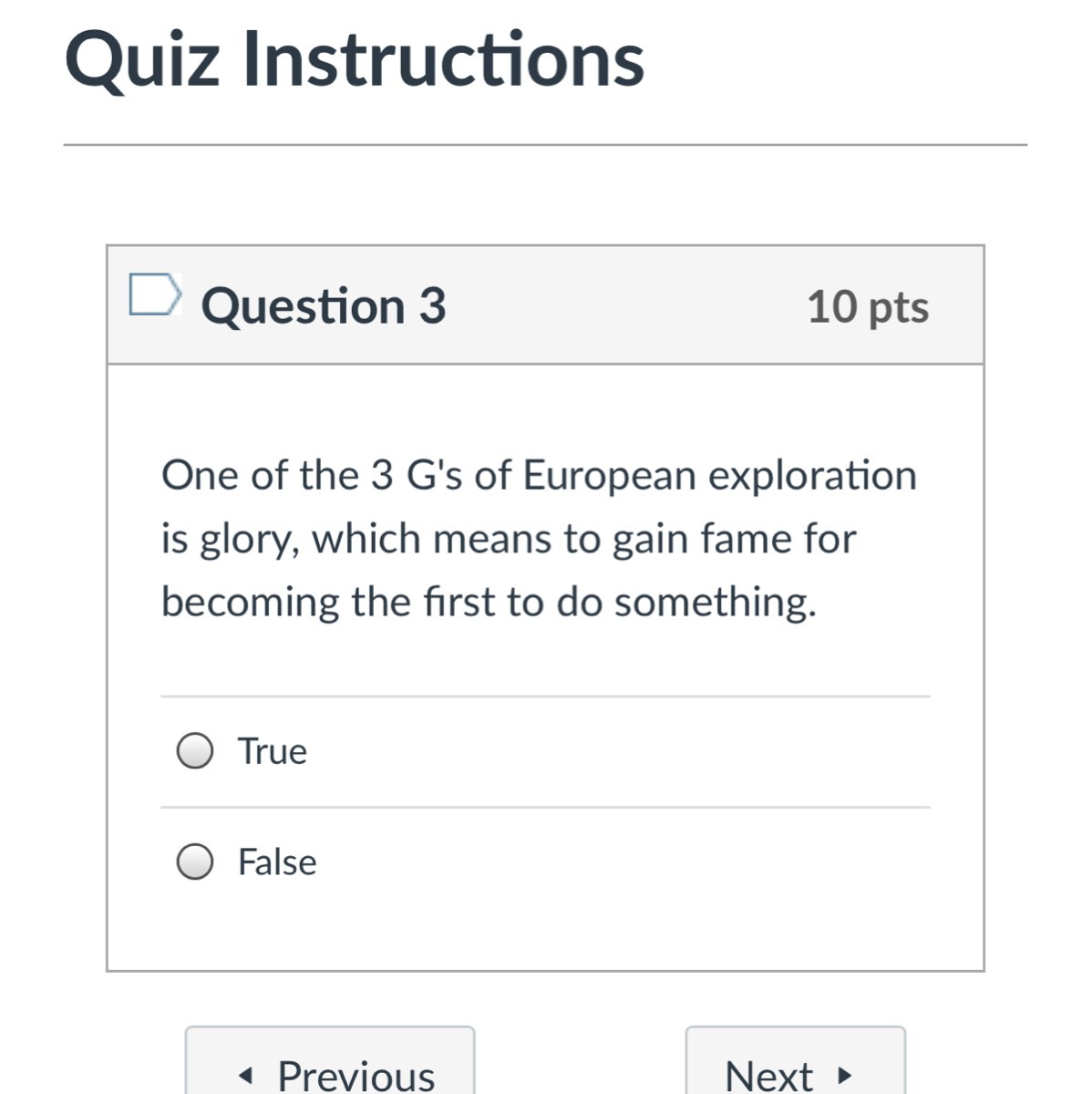Viewport: 1092px width, 1094px height.
Task: Click the word glory in the question
Action: coord(248,540)
